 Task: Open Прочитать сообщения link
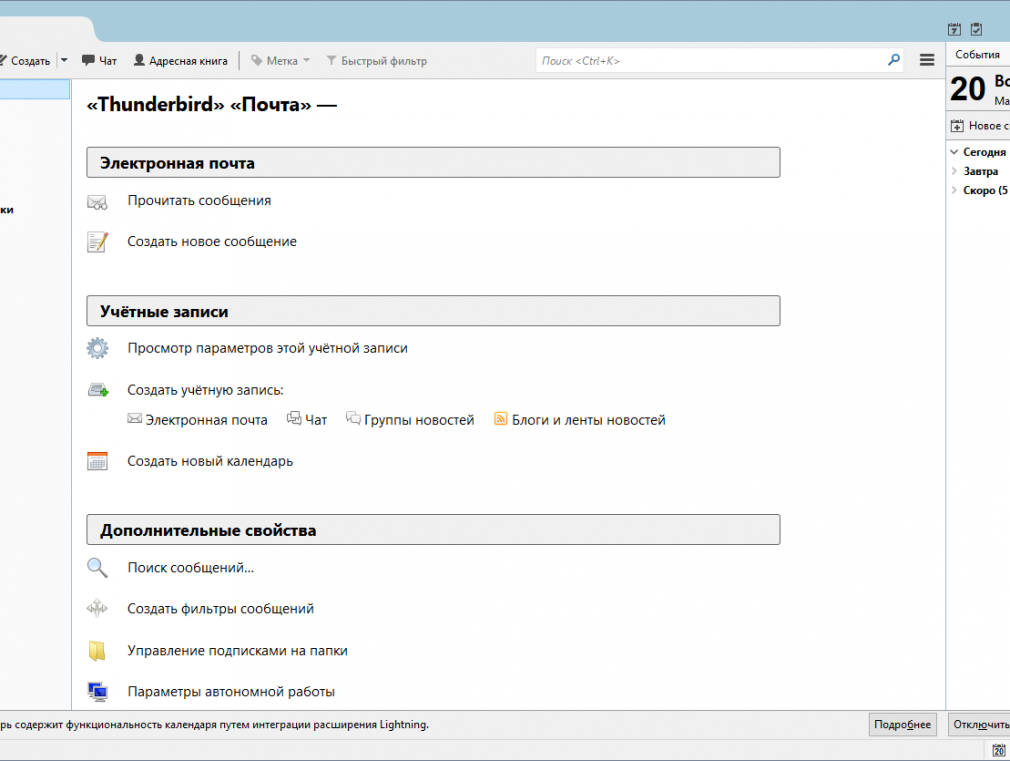pyautogui.click(x=199, y=200)
